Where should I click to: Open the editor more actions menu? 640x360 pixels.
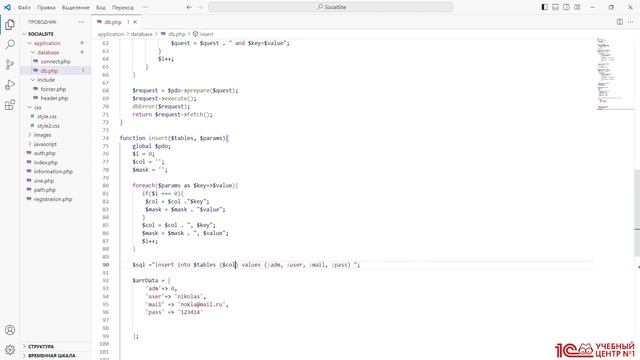[x=631, y=22]
